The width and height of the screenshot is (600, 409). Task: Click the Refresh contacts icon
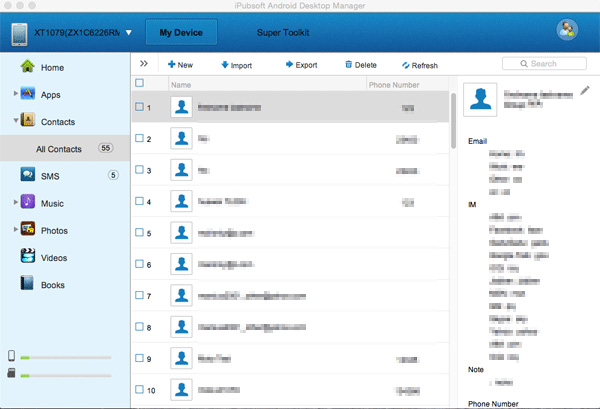[405, 65]
